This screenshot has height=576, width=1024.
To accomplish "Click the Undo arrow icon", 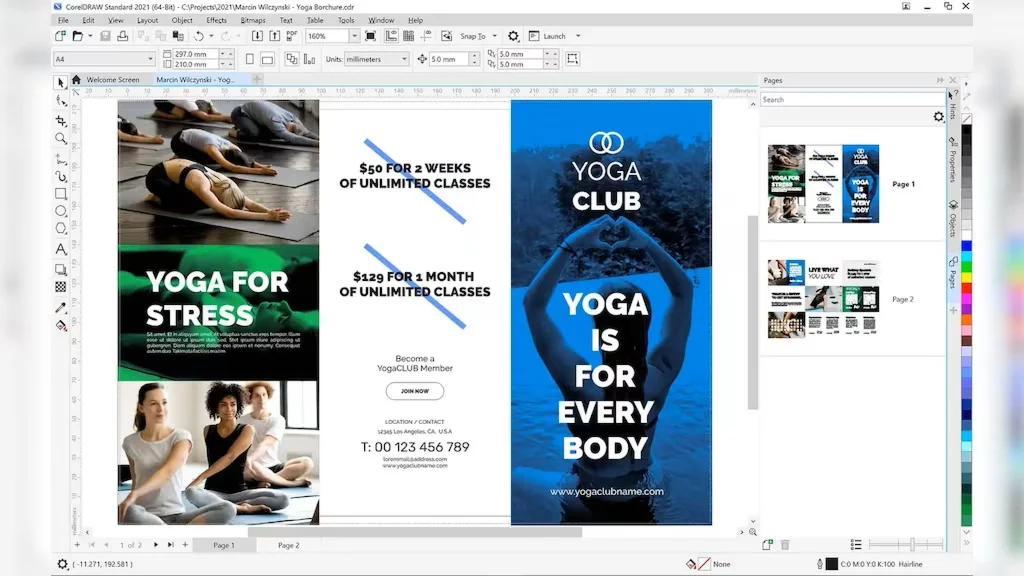I will pos(199,36).
